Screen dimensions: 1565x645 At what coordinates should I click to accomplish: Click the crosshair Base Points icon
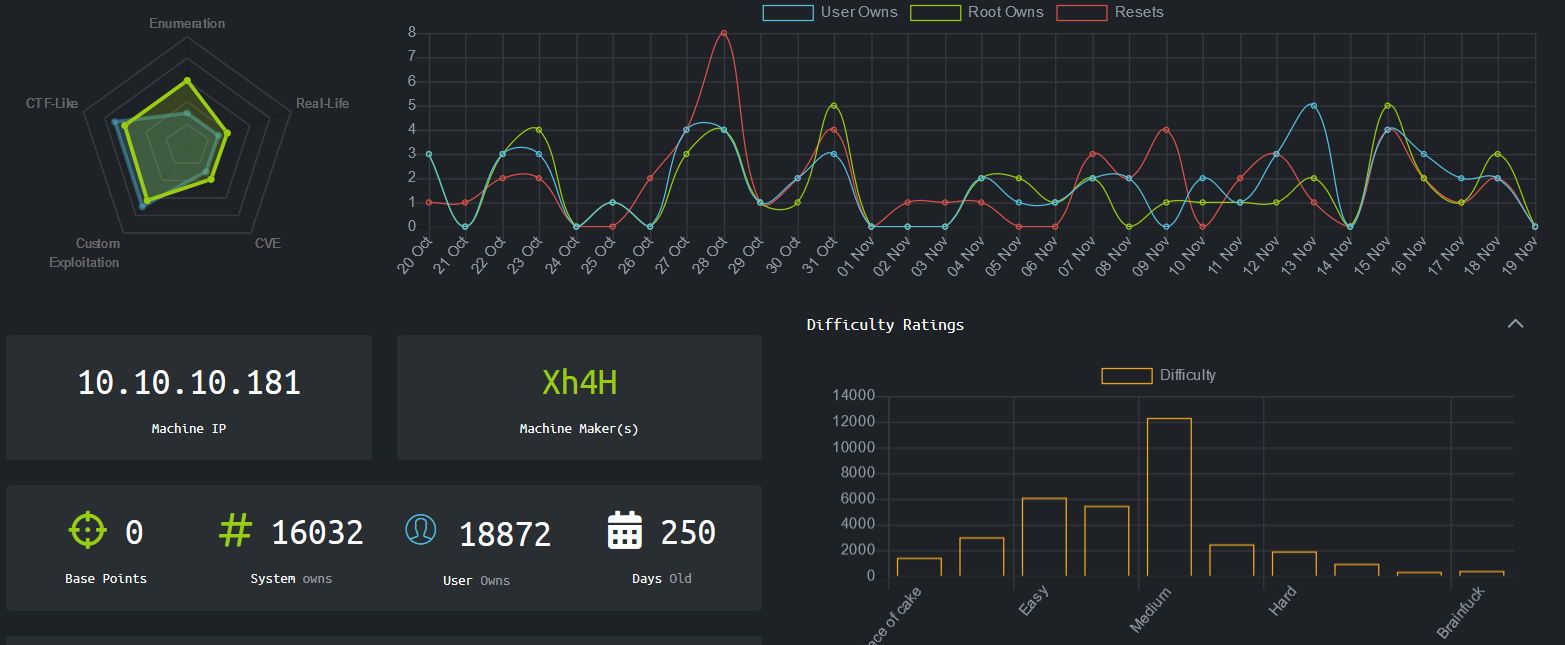[88, 530]
